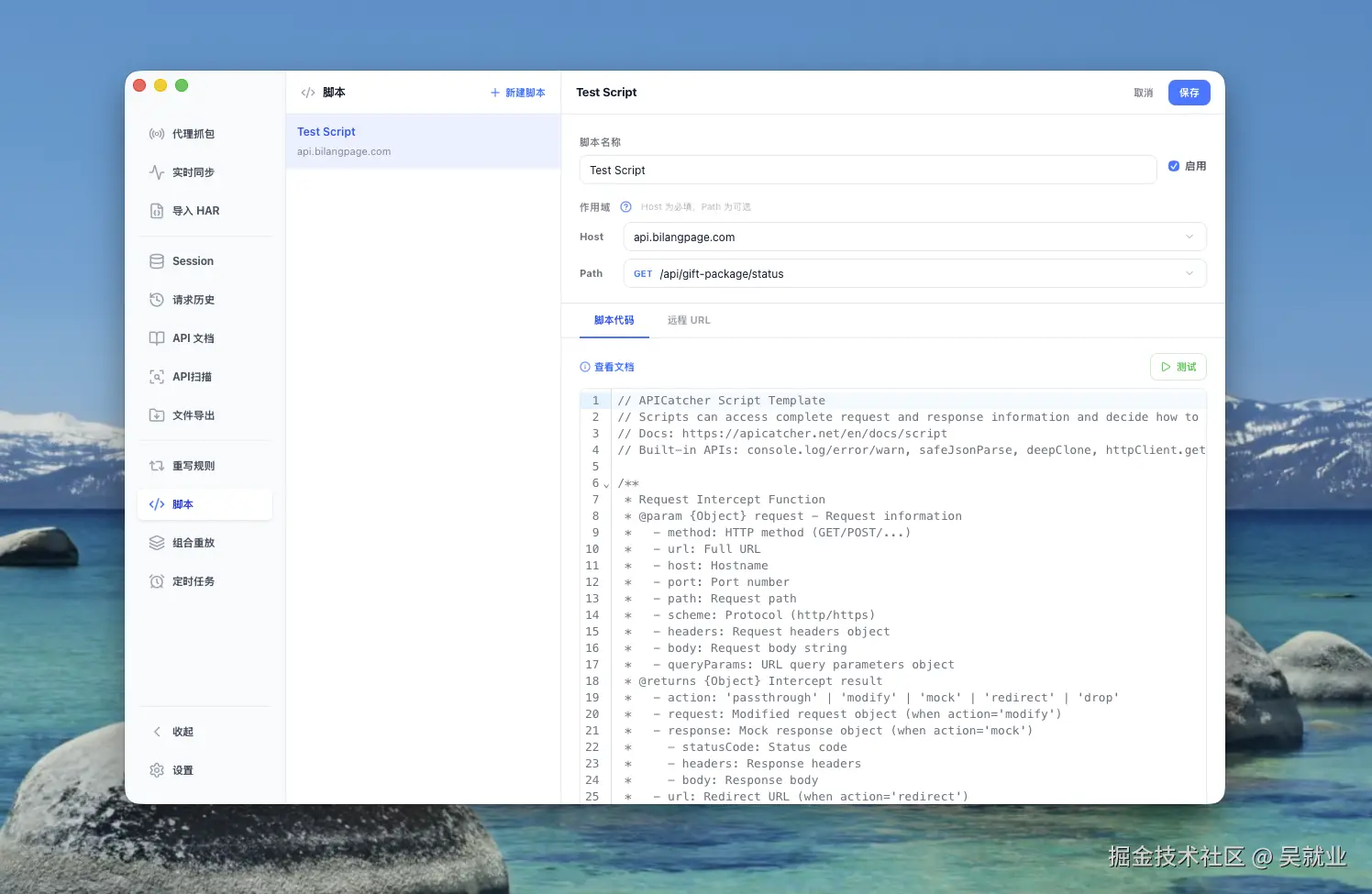Click the 脚本名称 input field
1372x894 pixels.
point(868,170)
